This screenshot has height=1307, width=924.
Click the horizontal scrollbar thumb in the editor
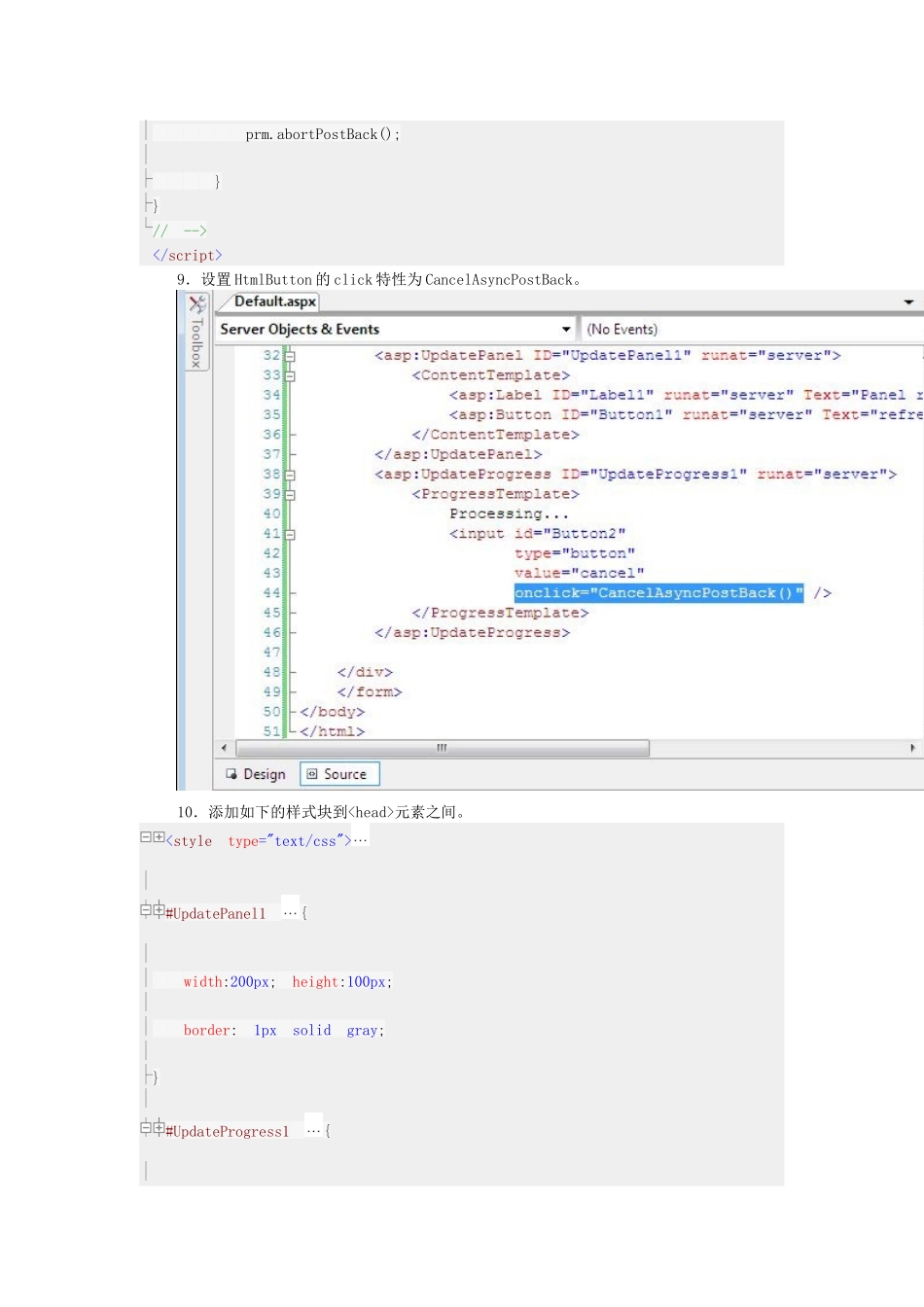point(443,748)
